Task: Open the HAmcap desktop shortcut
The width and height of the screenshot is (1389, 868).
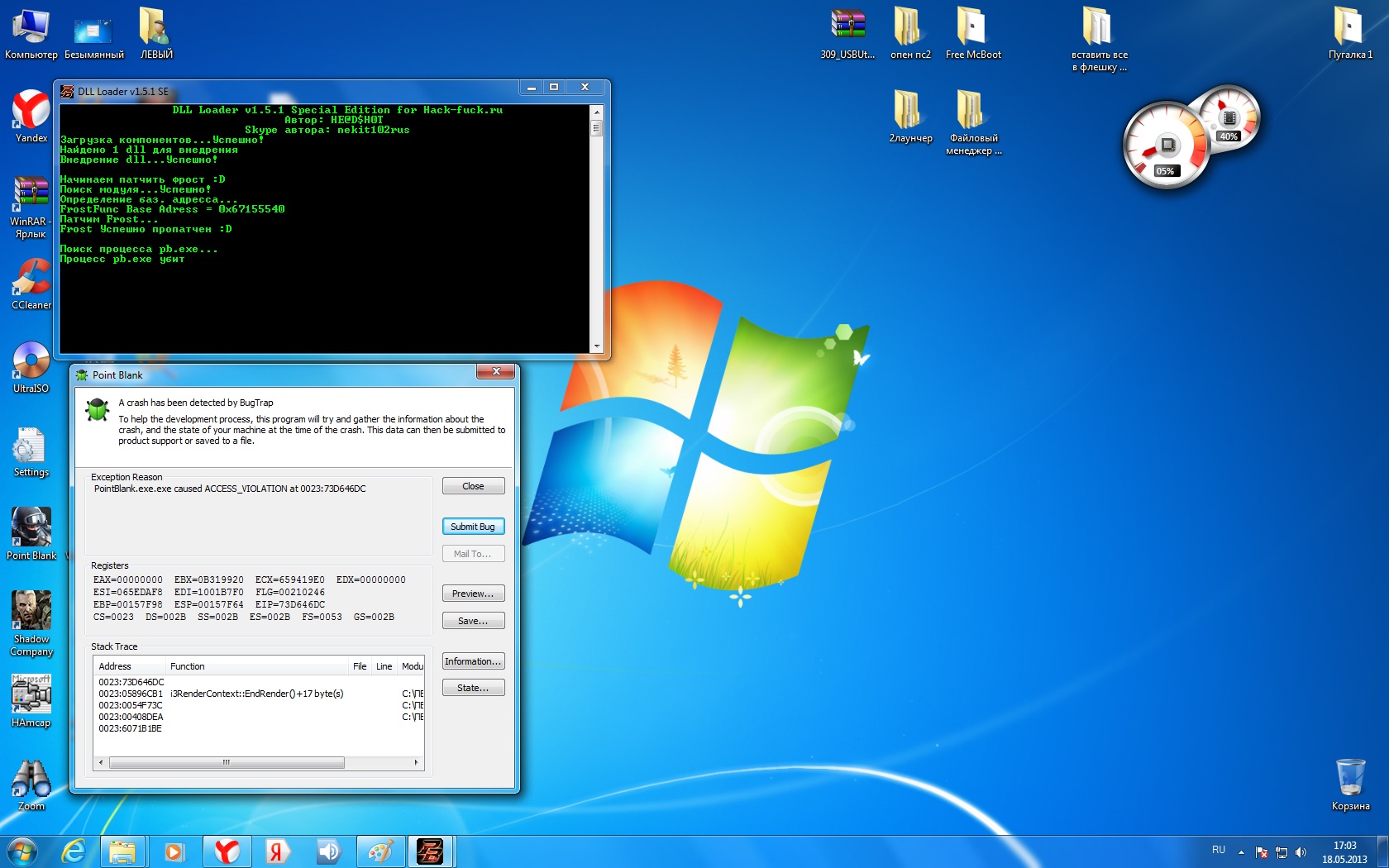Action: pos(31,701)
